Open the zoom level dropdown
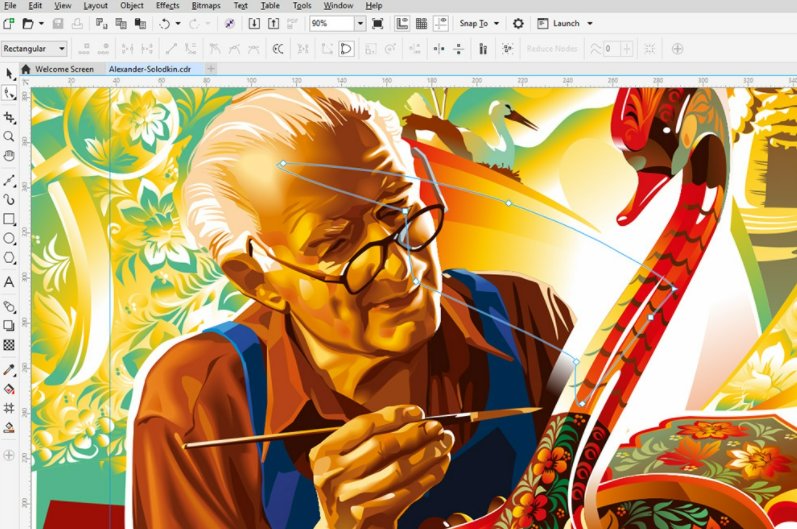The width and height of the screenshot is (797, 529). click(359, 23)
